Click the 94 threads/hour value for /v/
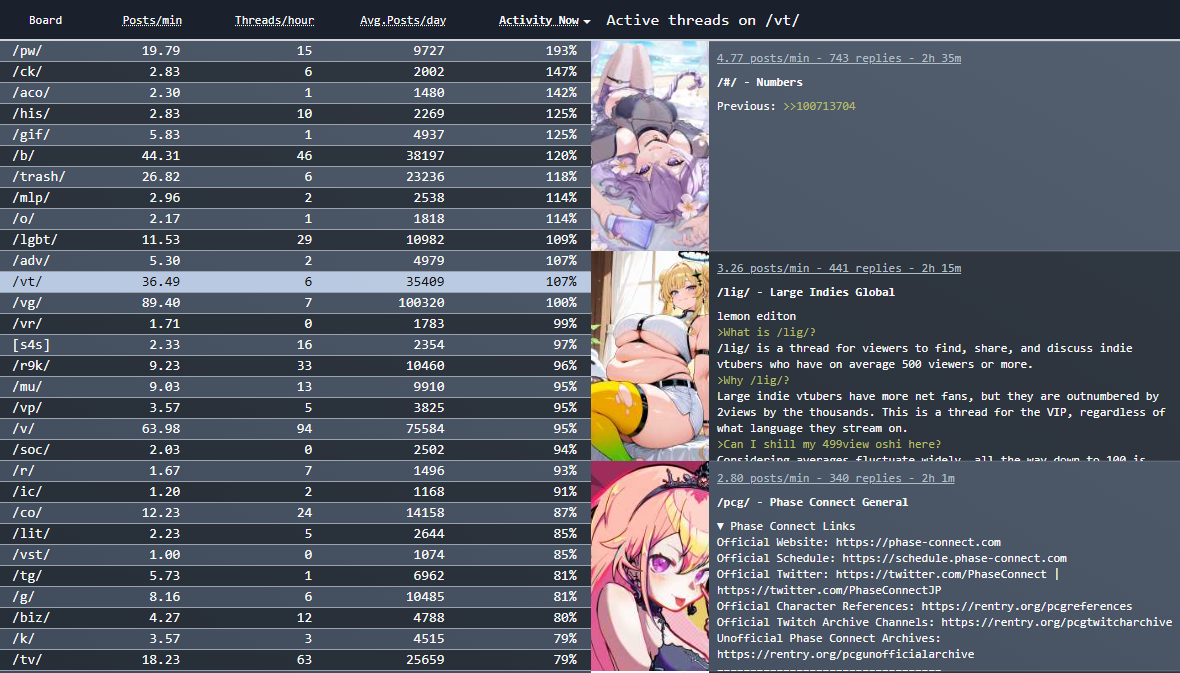 [x=304, y=429]
